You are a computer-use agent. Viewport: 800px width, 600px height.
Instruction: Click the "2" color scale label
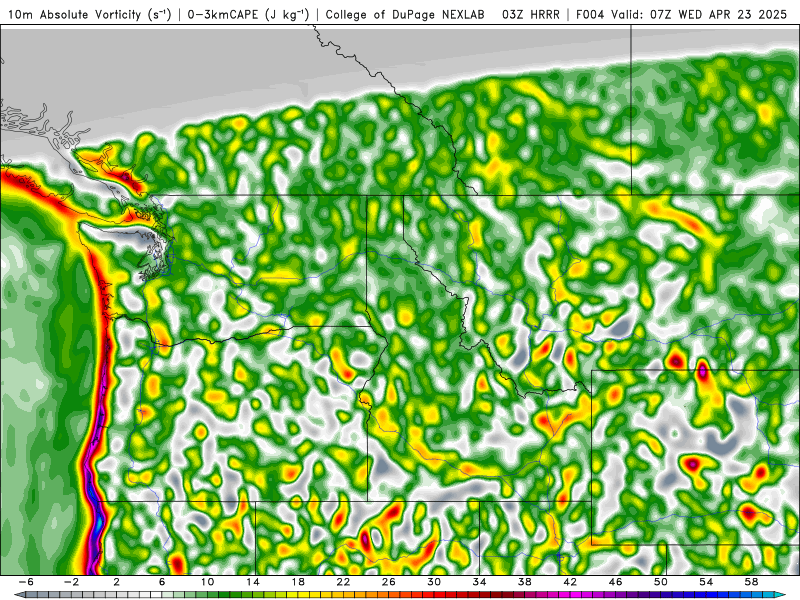point(116,582)
